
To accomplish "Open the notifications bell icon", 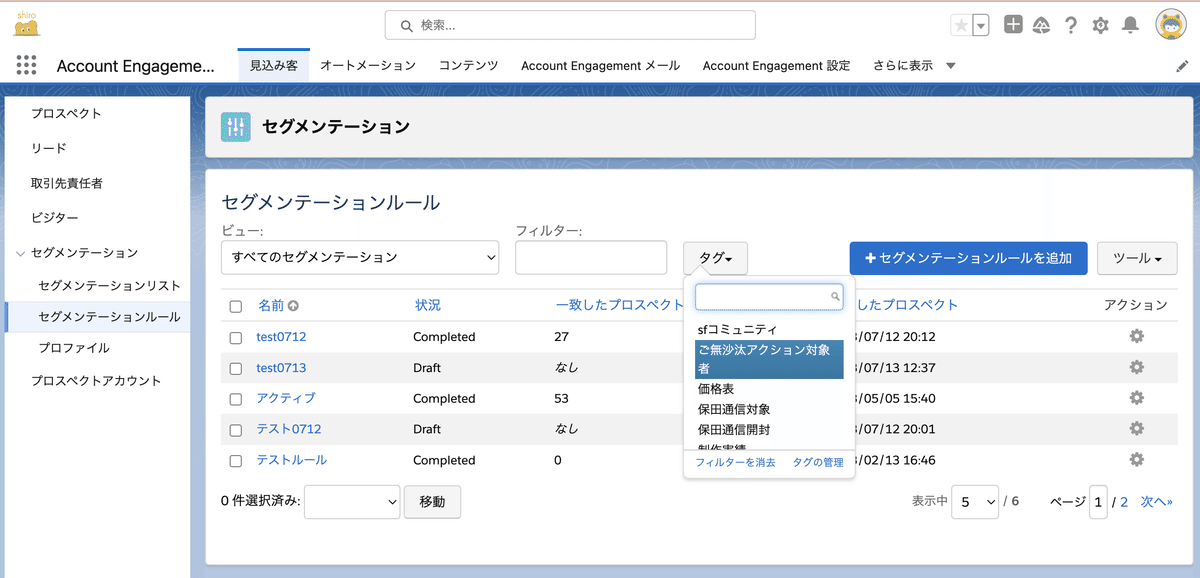I will pyautogui.click(x=1130, y=26).
